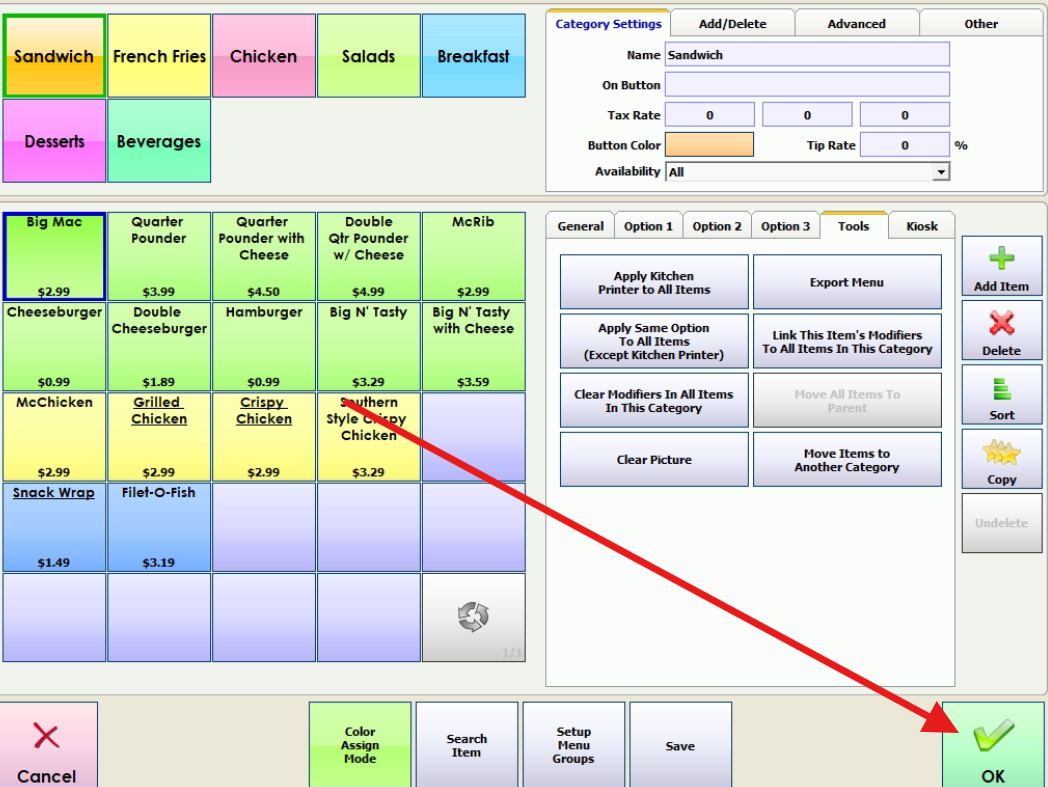Open the Option 2 tab
Image resolution: width=1048 pixels, height=787 pixels.
tap(716, 226)
